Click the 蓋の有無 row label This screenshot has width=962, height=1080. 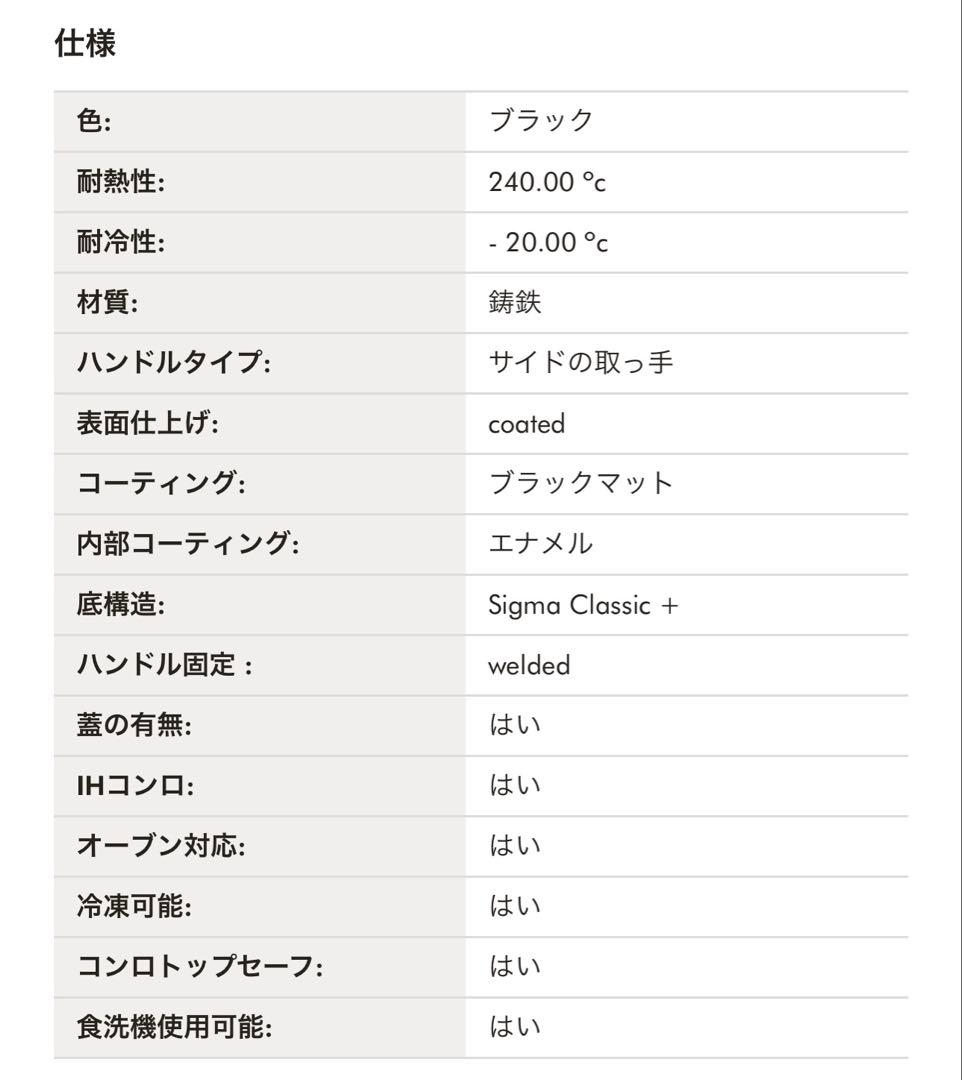[x=134, y=725]
